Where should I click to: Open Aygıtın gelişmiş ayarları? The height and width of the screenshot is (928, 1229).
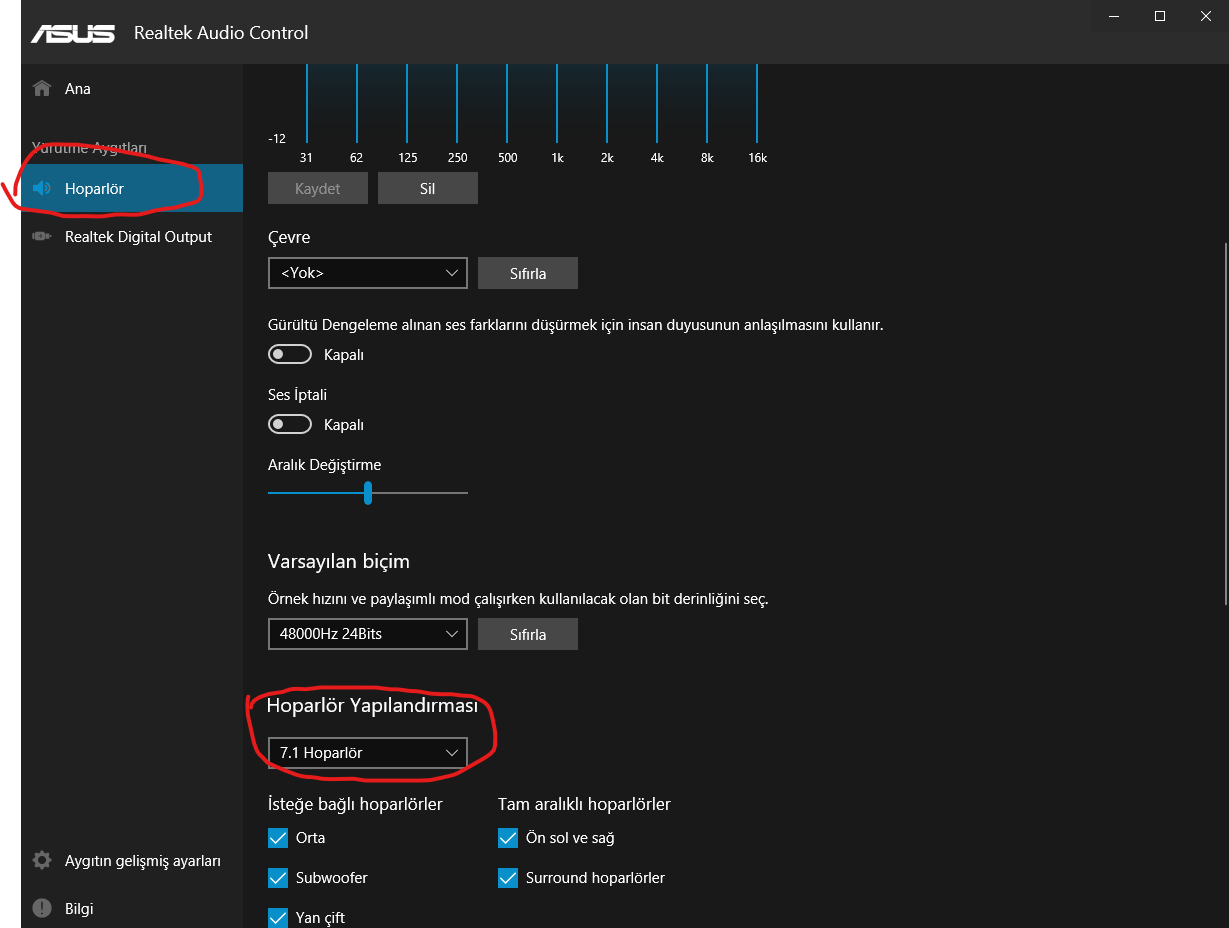click(x=132, y=861)
